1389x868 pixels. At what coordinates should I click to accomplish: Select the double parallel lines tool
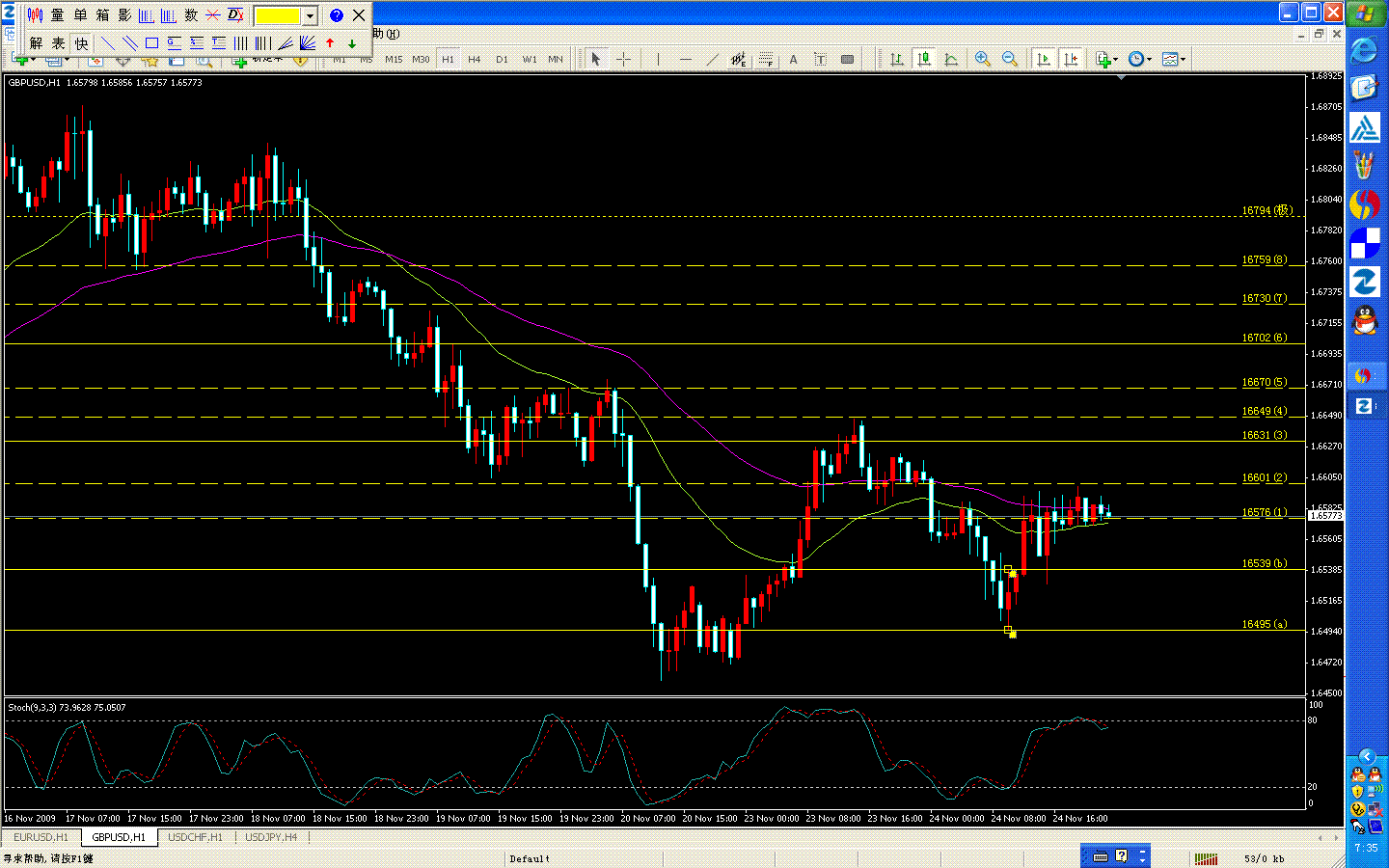(129, 43)
